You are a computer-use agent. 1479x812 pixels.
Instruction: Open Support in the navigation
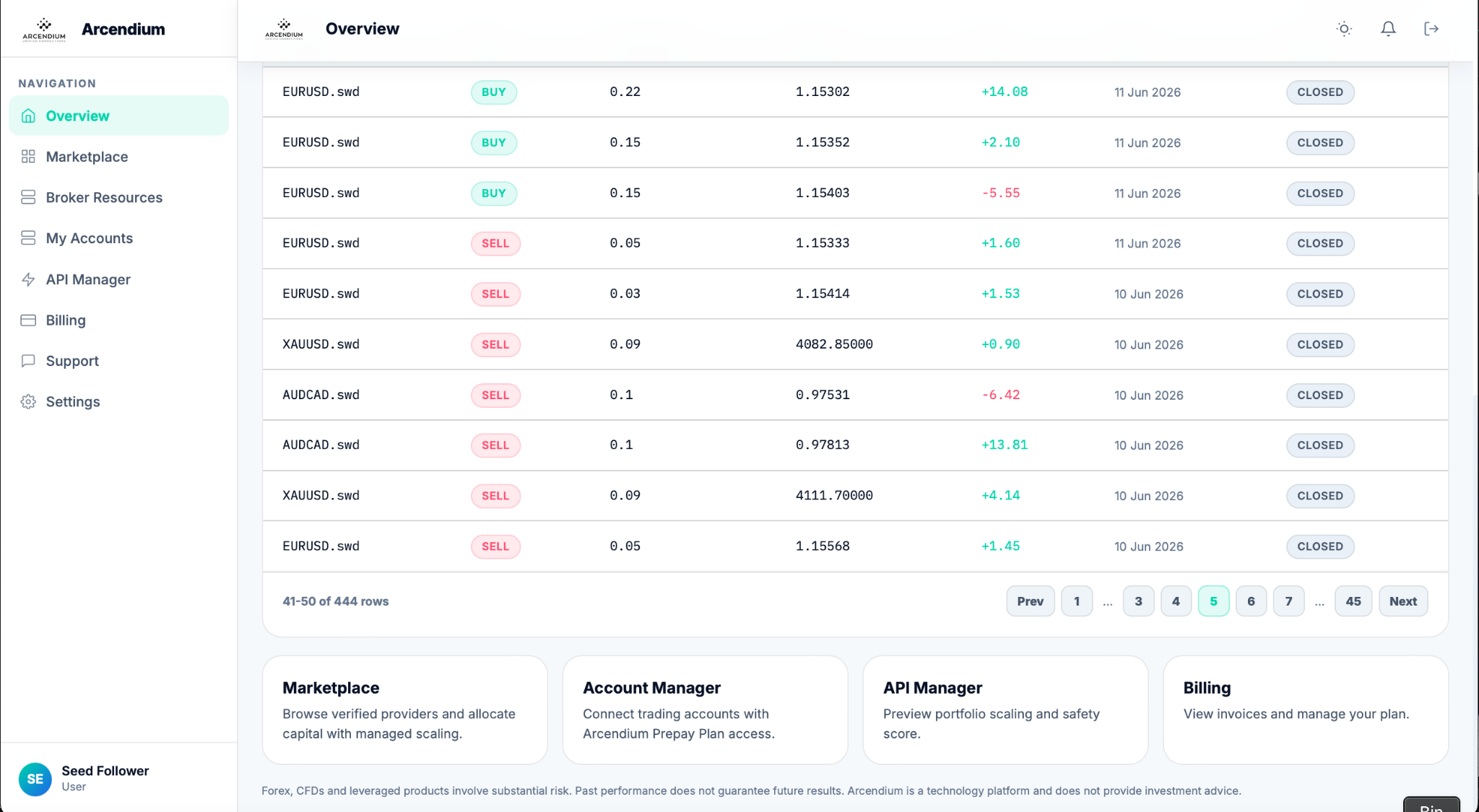click(x=118, y=361)
